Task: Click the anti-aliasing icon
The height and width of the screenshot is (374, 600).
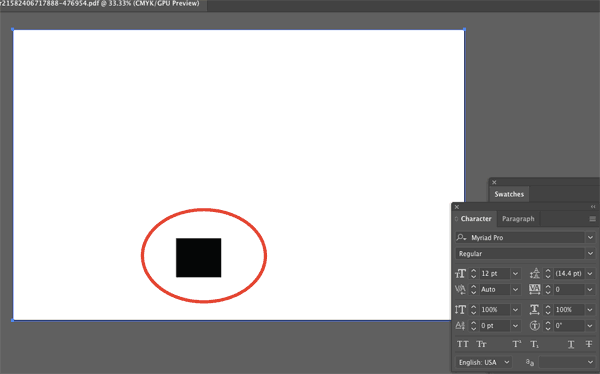Action: 530,362
